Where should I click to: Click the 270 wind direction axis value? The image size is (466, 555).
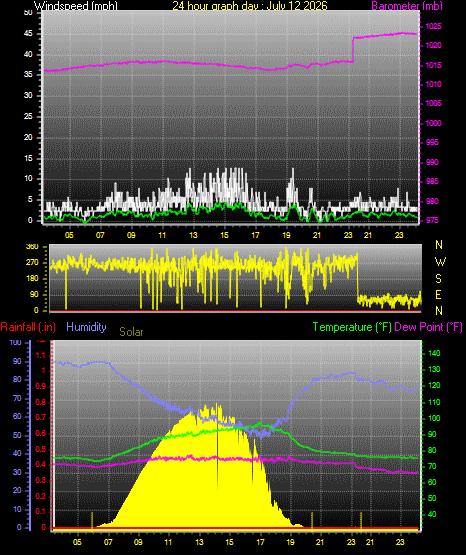coord(32,263)
